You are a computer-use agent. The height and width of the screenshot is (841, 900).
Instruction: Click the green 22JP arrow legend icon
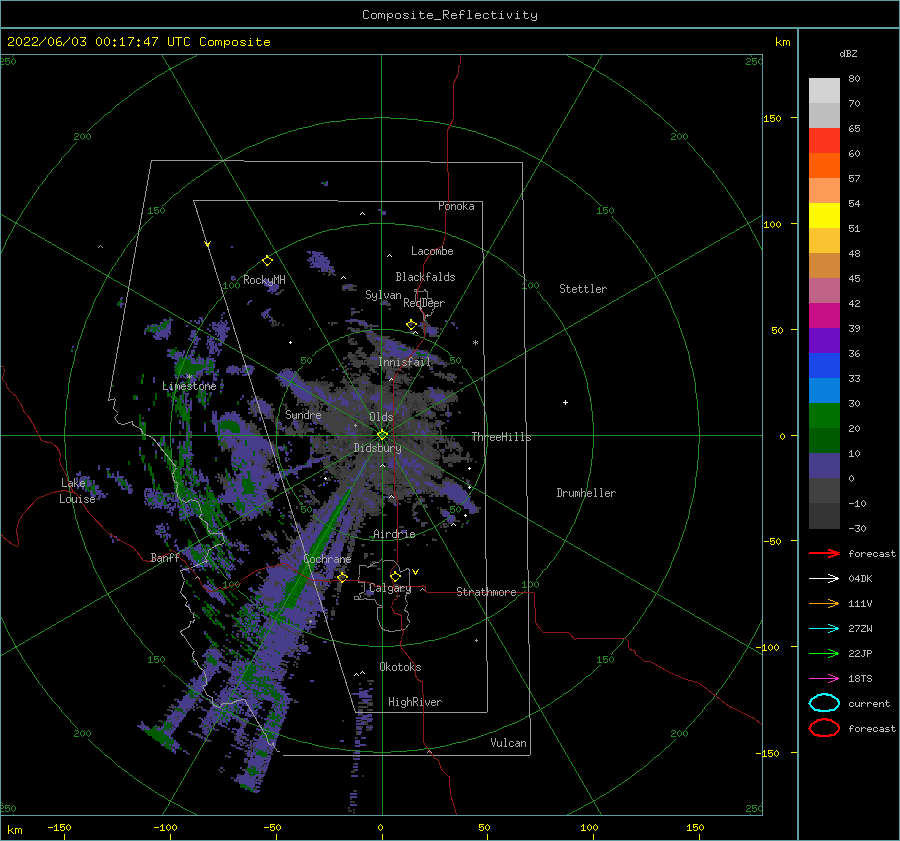point(824,653)
